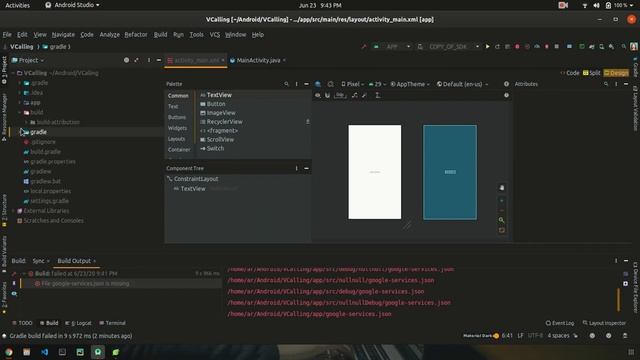Open the device selector dropdown in toolbar
640x360 pixels.
[448, 47]
